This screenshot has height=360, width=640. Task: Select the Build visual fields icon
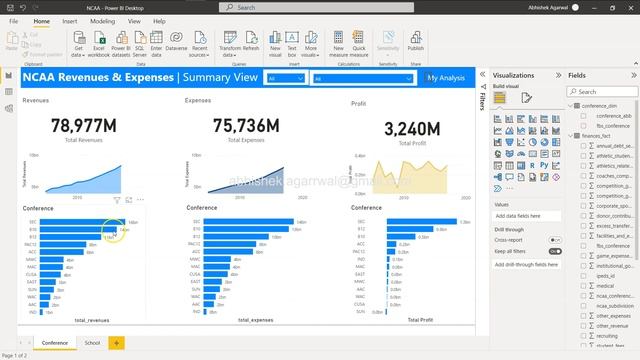pyautogui.click(x=500, y=98)
